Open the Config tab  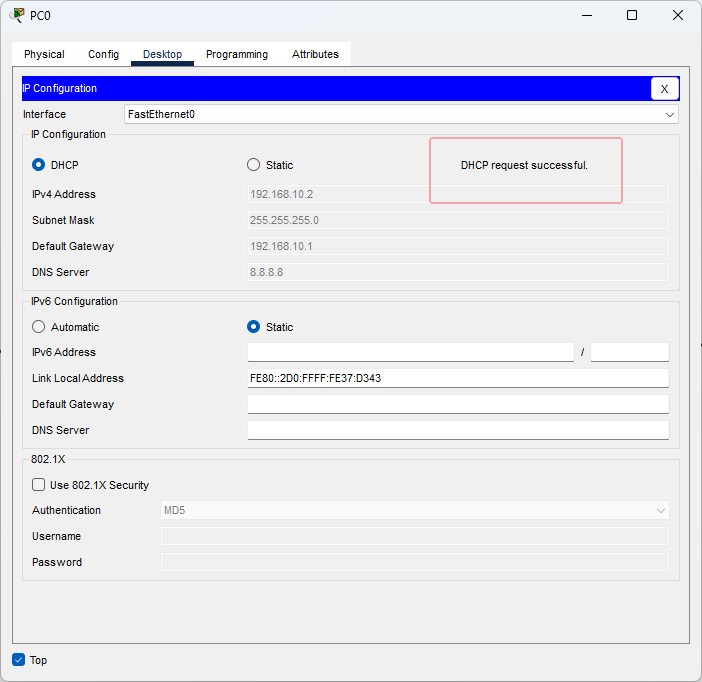tap(103, 54)
